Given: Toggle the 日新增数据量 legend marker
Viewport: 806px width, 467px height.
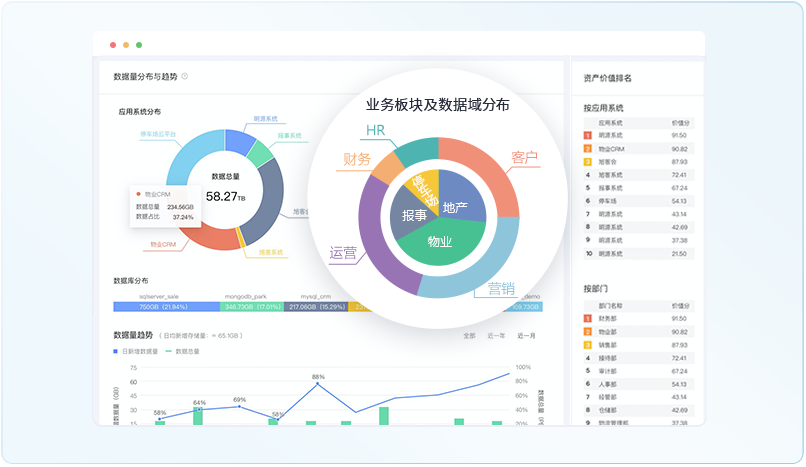Looking at the screenshot, I should pyautogui.click(x=116, y=351).
